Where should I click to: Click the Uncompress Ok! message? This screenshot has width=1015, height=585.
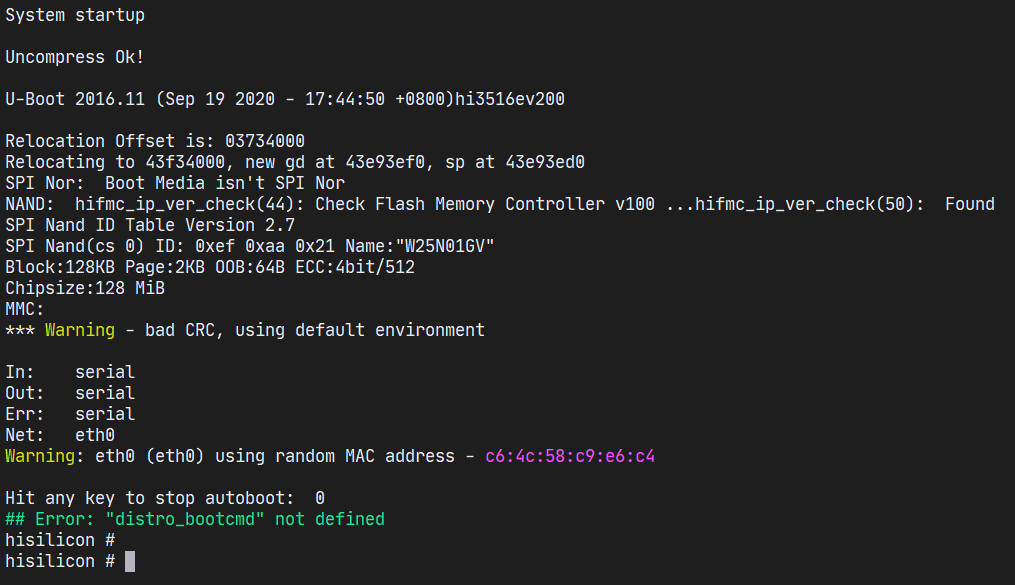74,57
